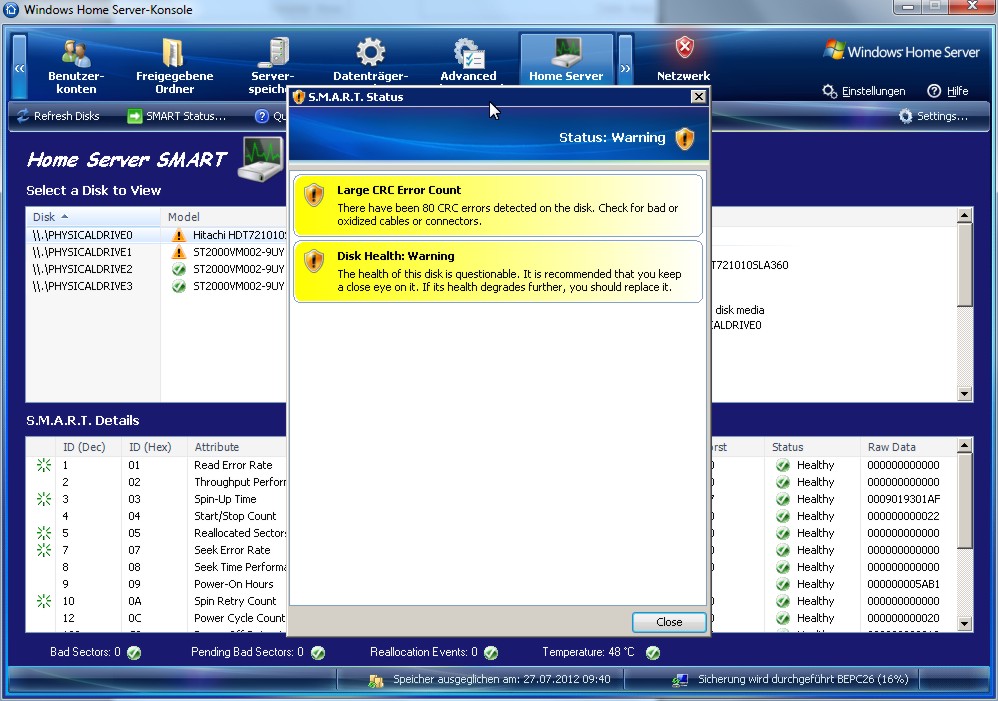Select the Home Server tab
Screen dimensions: 998x701
pos(566,61)
